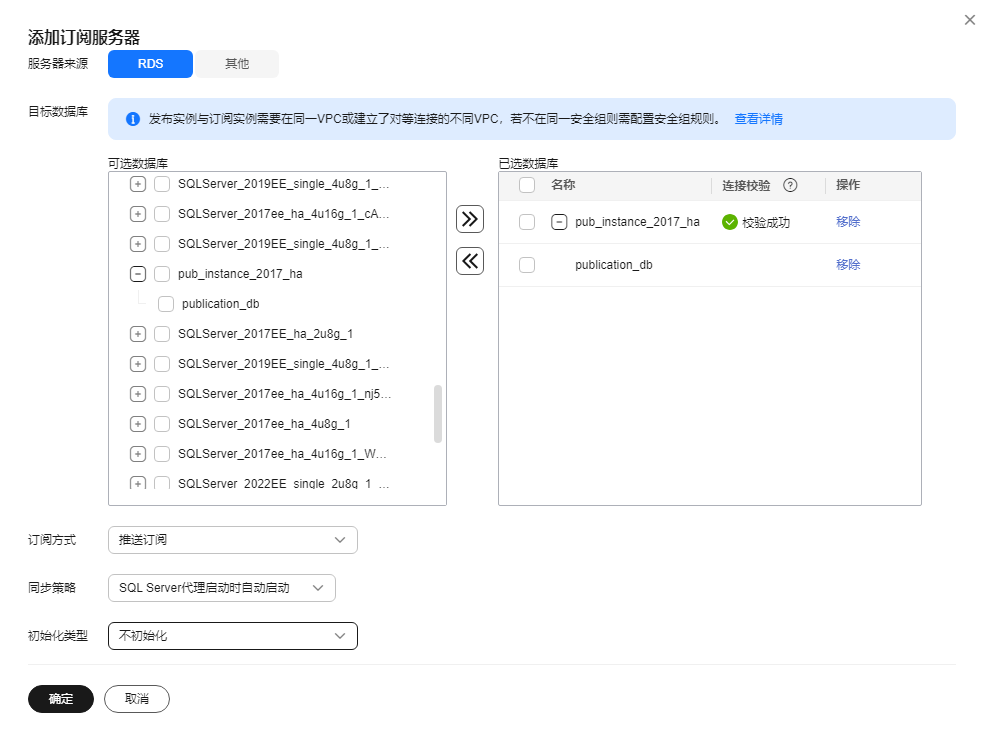Select RDS as server source
This screenshot has width=992, height=737.
pyautogui.click(x=151, y=64)
